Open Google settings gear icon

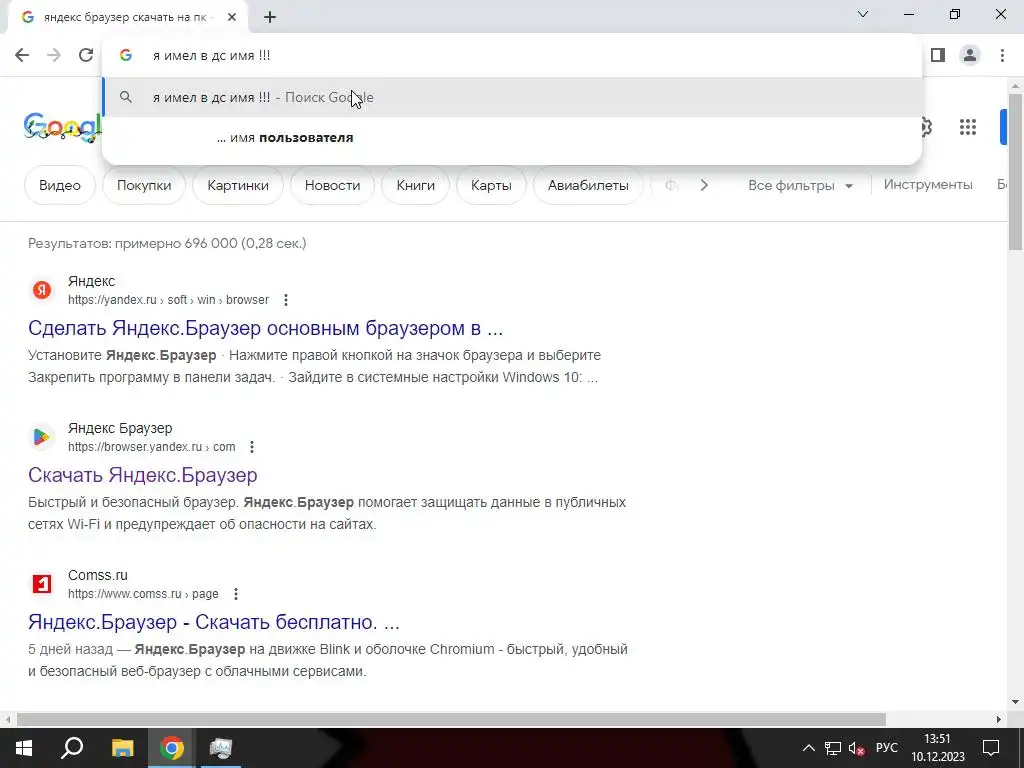tap(925, 127)
